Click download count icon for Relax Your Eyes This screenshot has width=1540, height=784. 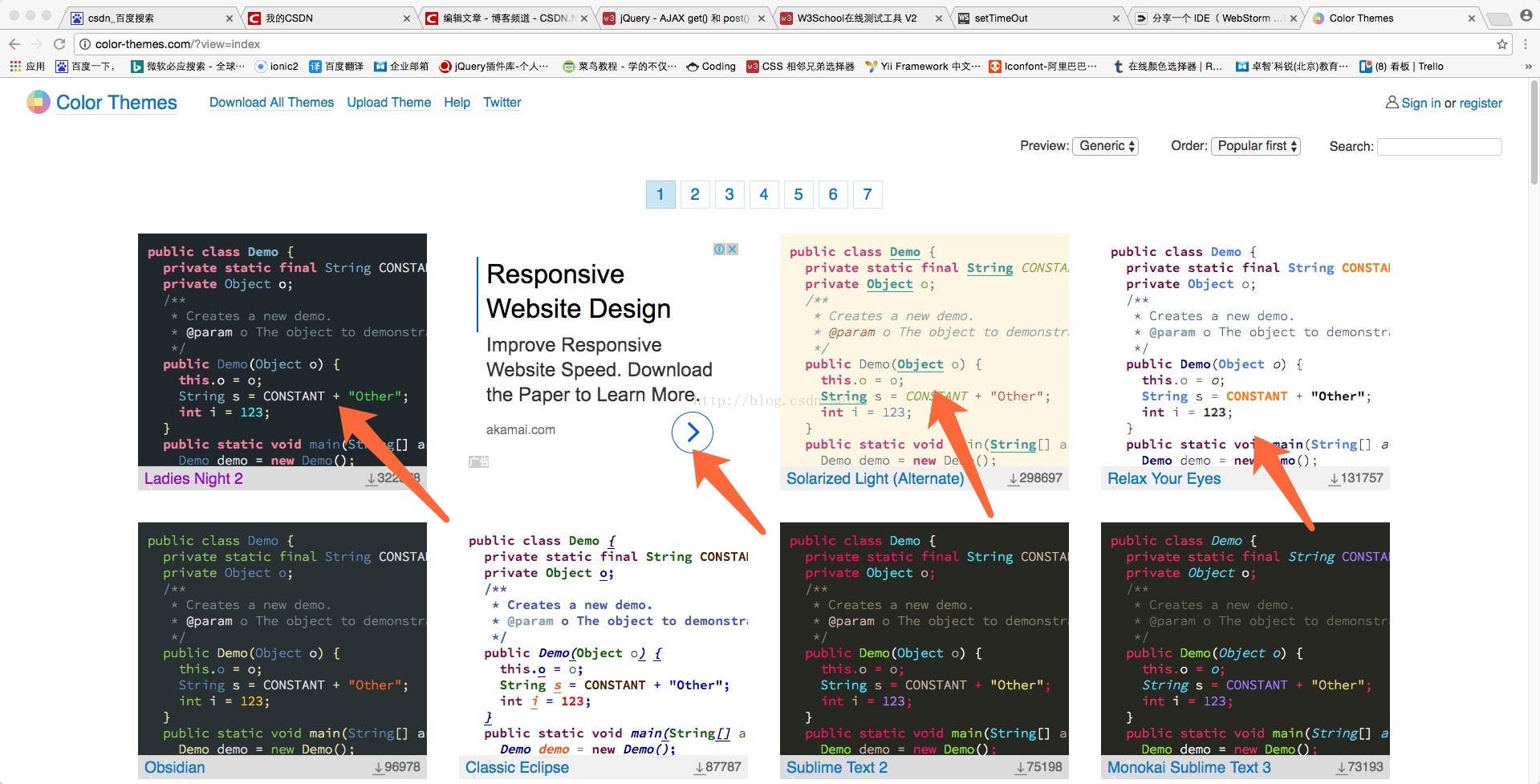(x=1334, y=479)
